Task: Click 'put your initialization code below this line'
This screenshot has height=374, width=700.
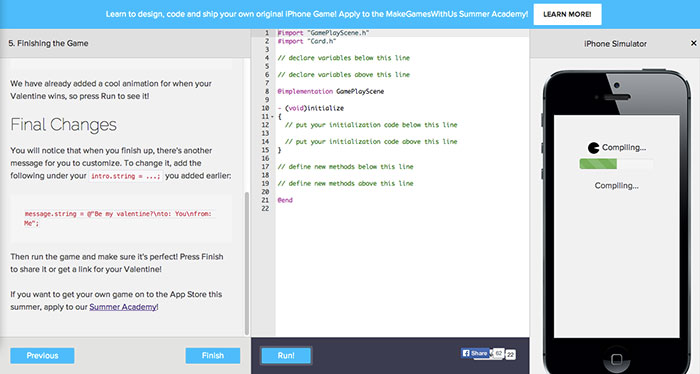Action: (x=371, y=125)
